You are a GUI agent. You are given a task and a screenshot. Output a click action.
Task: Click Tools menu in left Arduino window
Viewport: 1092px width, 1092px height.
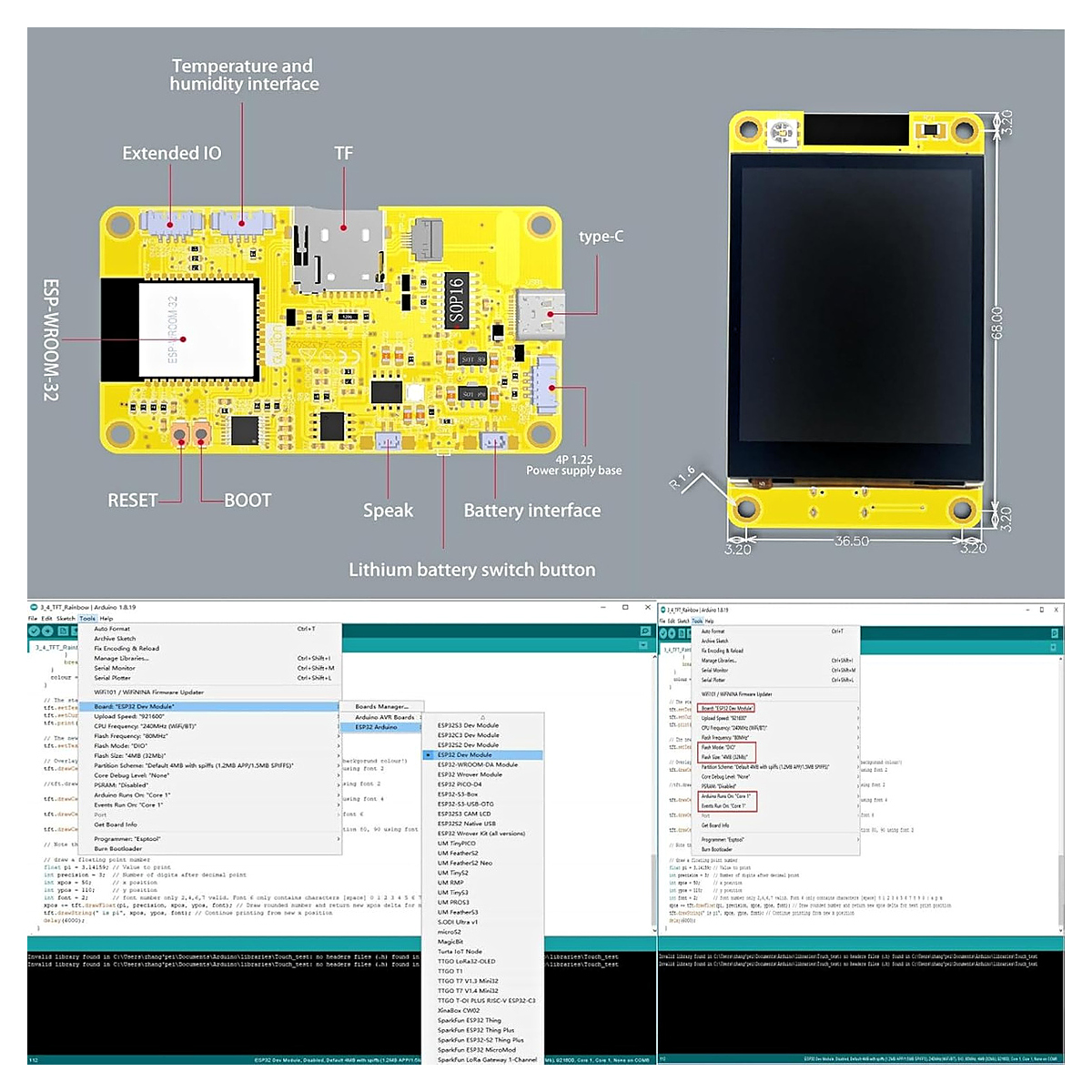tap(87, 618)
